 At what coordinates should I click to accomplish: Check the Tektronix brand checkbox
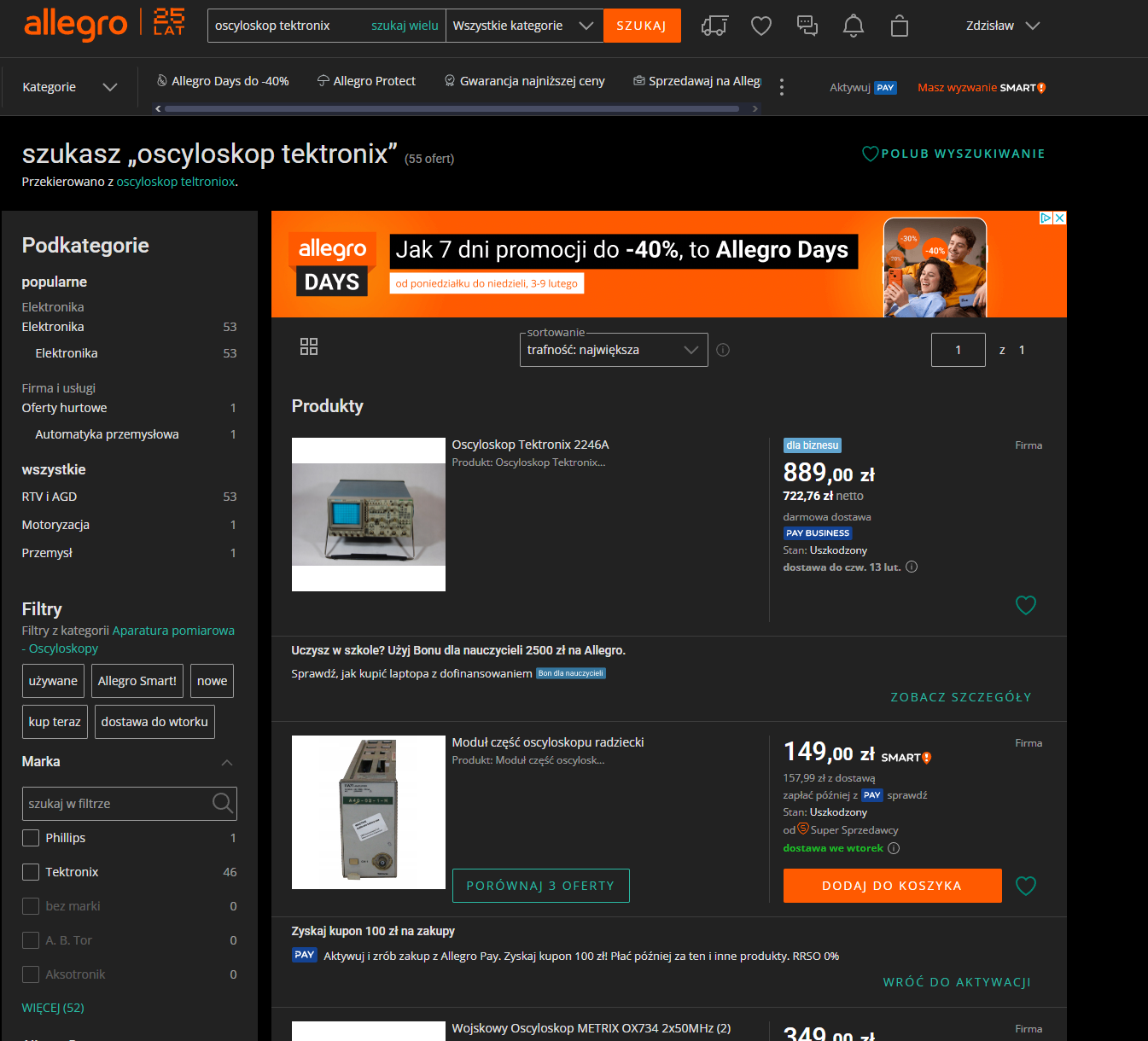click(x=31, y=872)
